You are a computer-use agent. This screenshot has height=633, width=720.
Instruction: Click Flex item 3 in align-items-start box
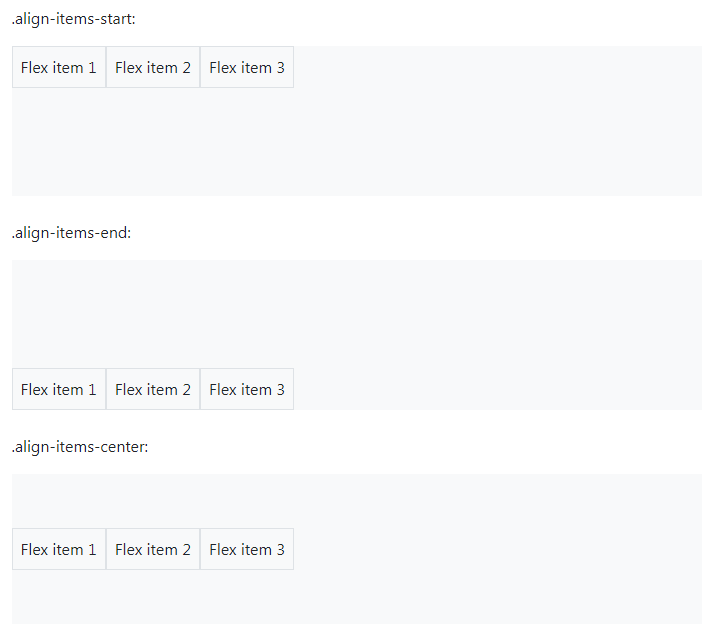pyautogui.click(x=247, y=67)
